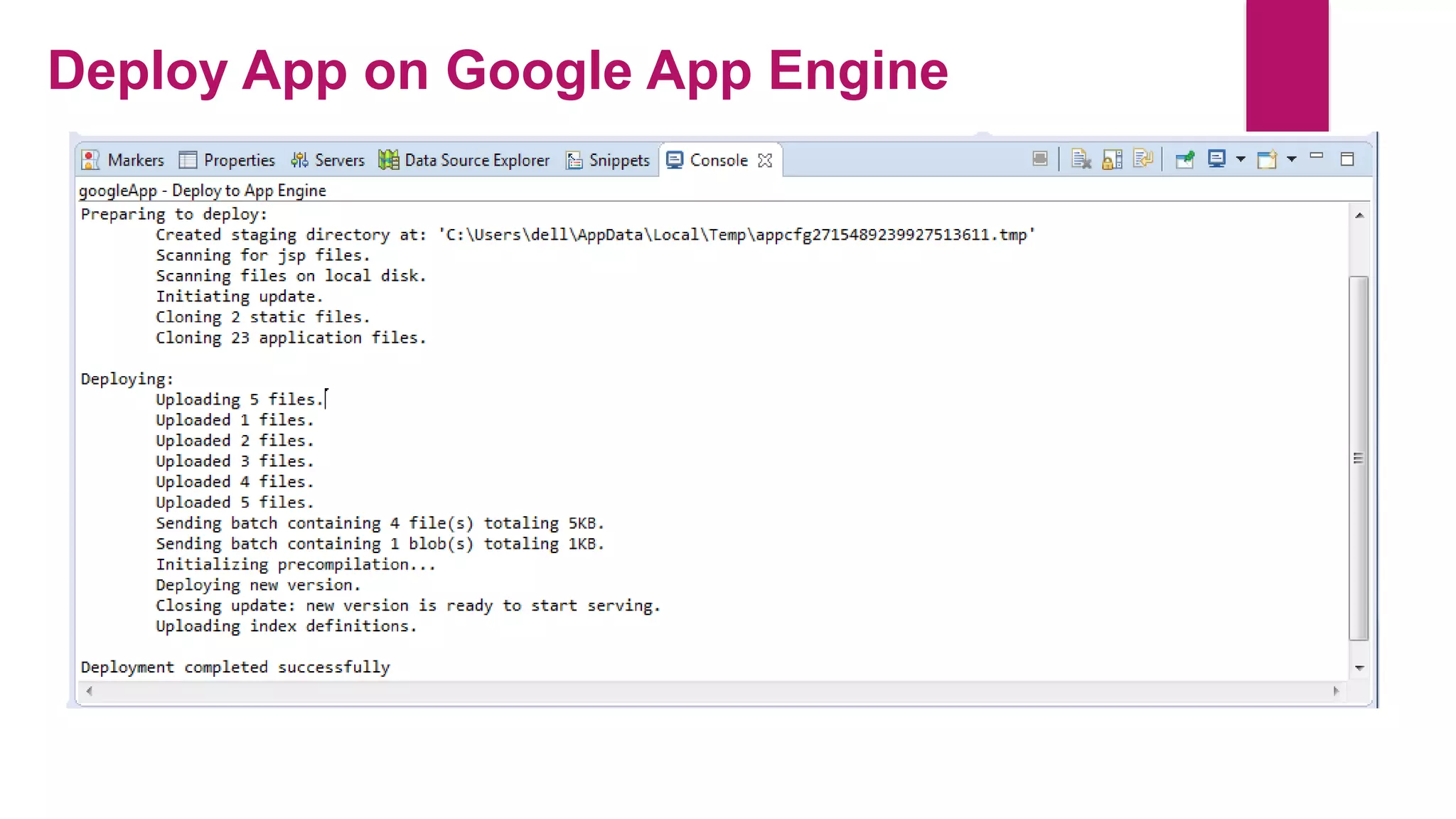Viewport: 1456px width, 819px height.
Task: Click the 'Initiating update.' line
Action: pyautogui.click(x=240, y=296)
